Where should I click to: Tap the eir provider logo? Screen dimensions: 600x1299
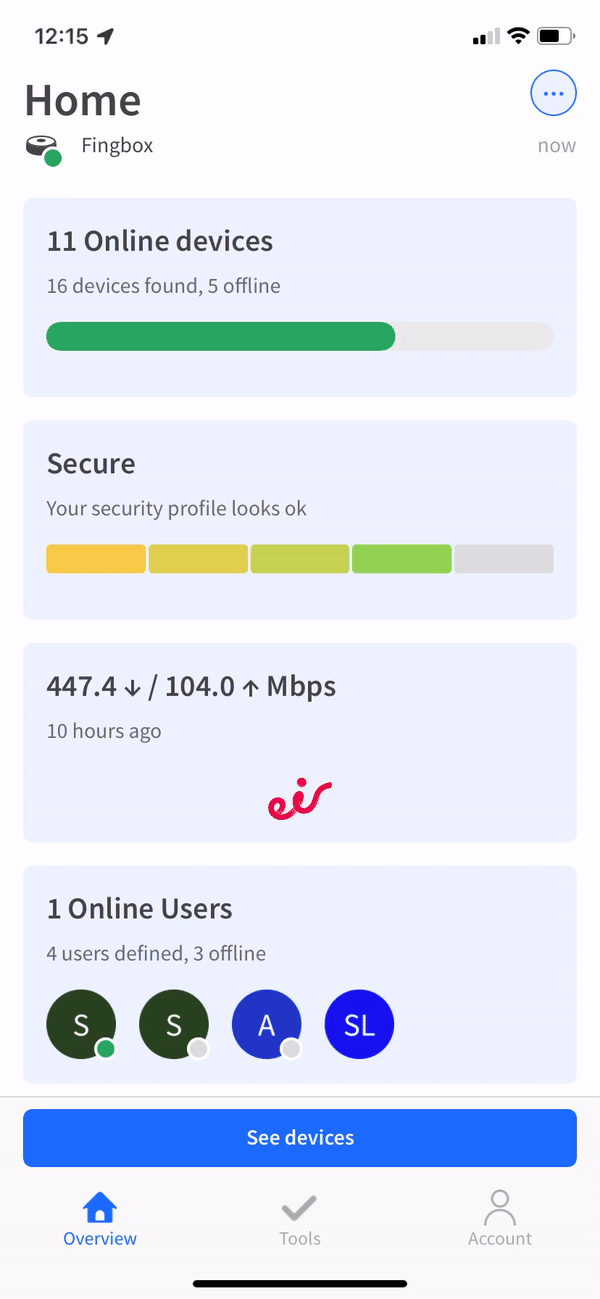coord(299,798)
